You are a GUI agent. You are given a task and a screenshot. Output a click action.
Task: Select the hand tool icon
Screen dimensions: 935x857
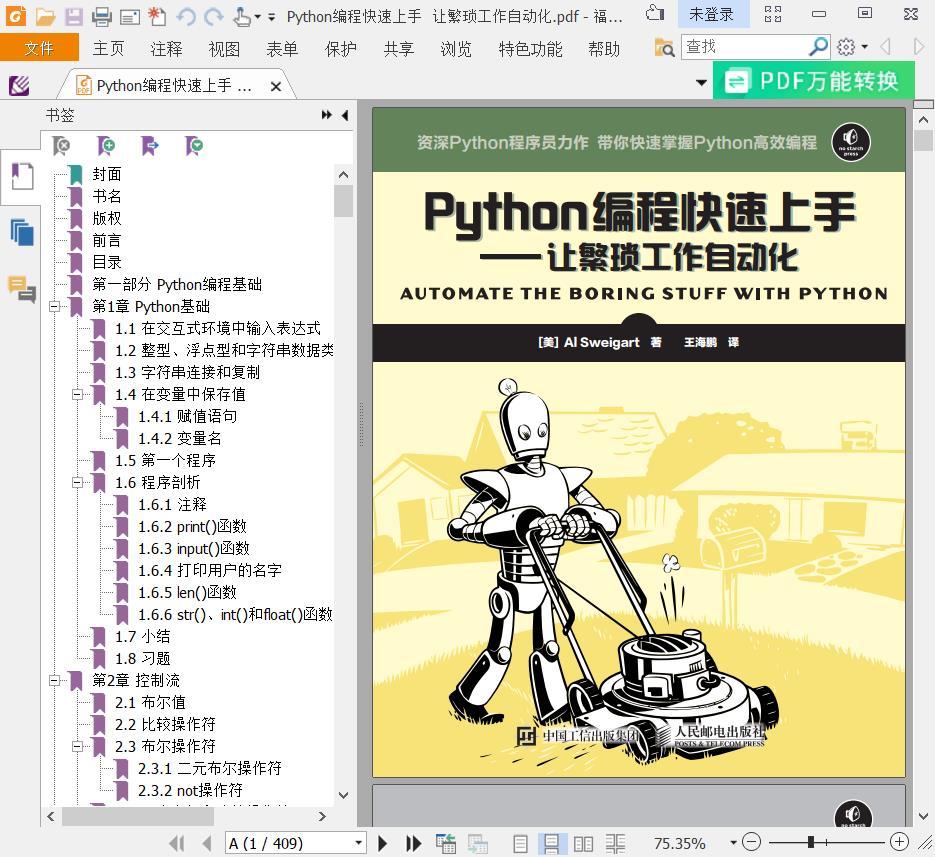pyautogui.click(x=242, y=16)
